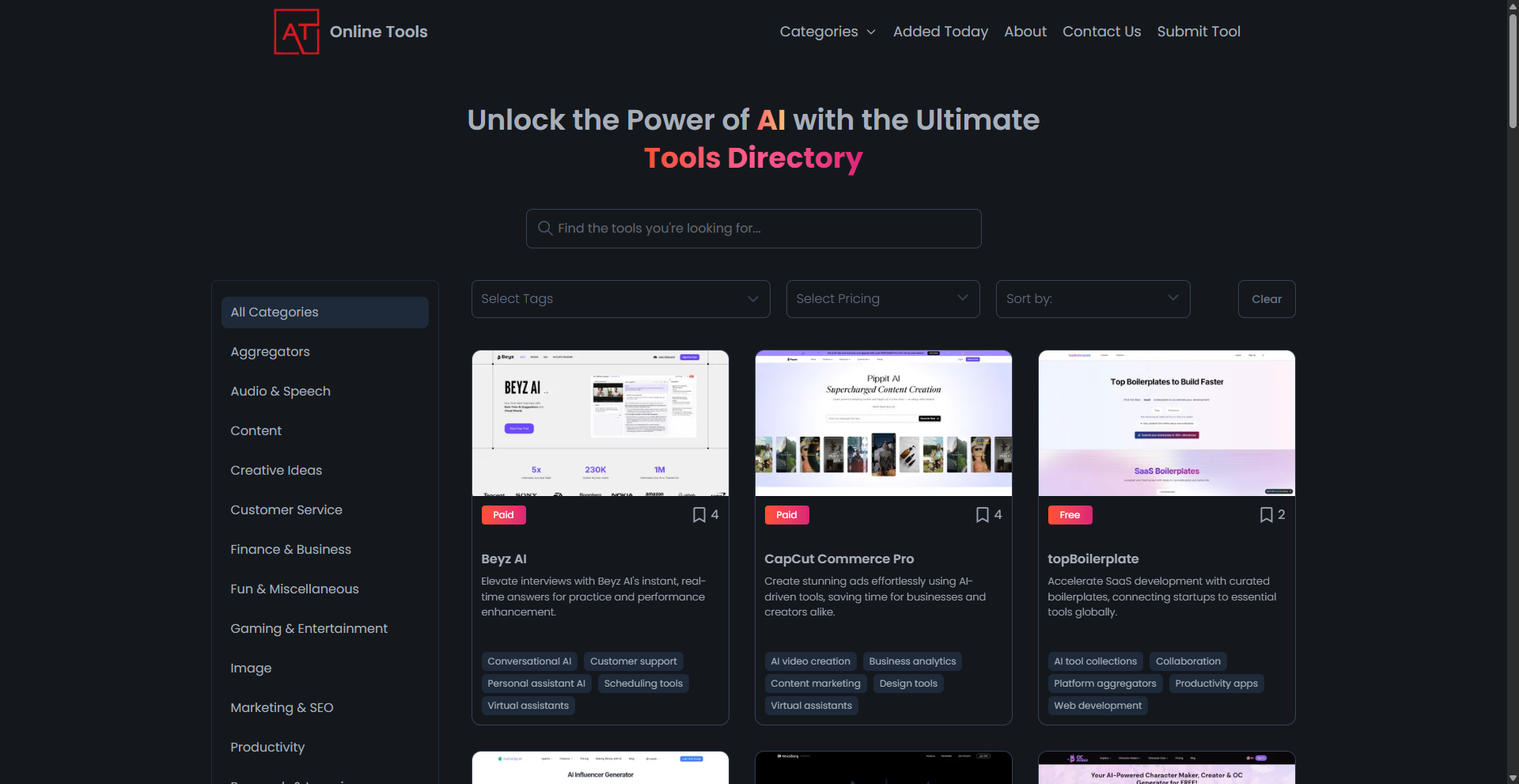Click the Content marketing tag
Image resolution: width=1519 pixels, height=784 pixels.
pos(816,684)
